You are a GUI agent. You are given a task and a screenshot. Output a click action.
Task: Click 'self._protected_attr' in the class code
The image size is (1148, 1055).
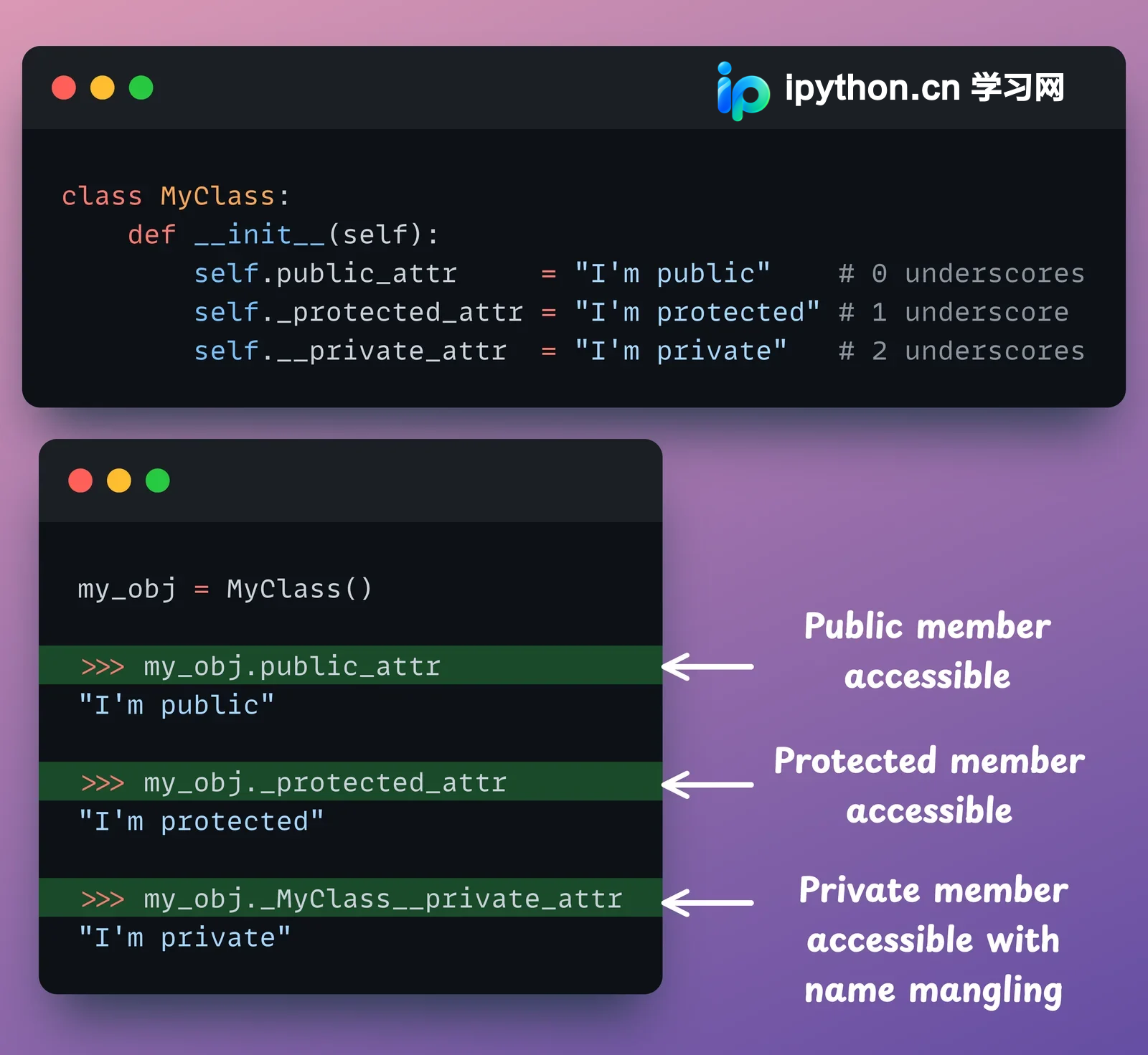(358, 312)
